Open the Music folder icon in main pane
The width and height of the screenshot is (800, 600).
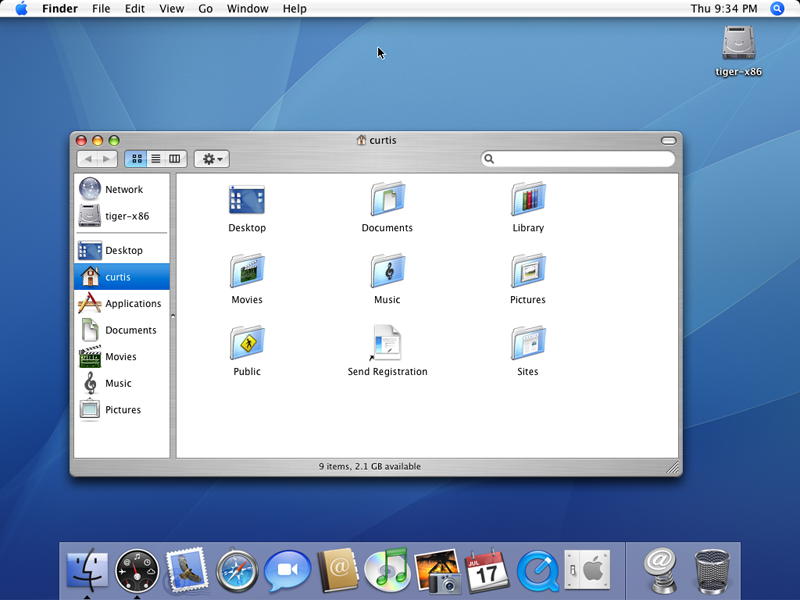click(387, 272)
